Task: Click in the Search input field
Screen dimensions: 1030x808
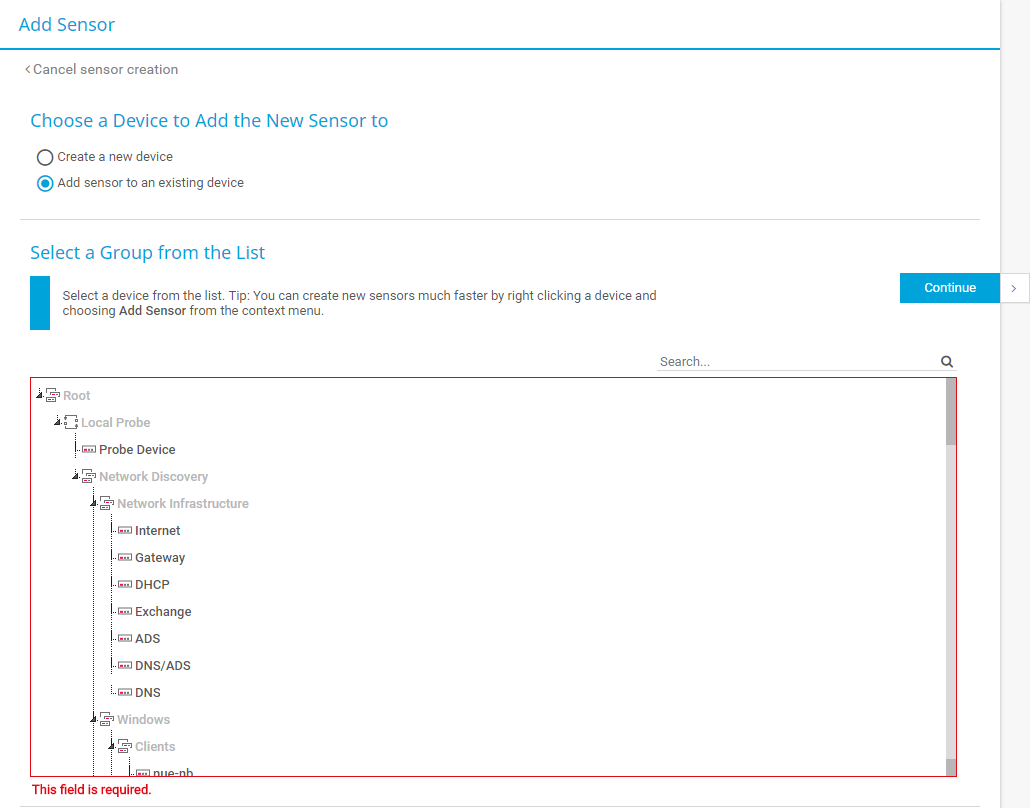Action: pos(795,362)
